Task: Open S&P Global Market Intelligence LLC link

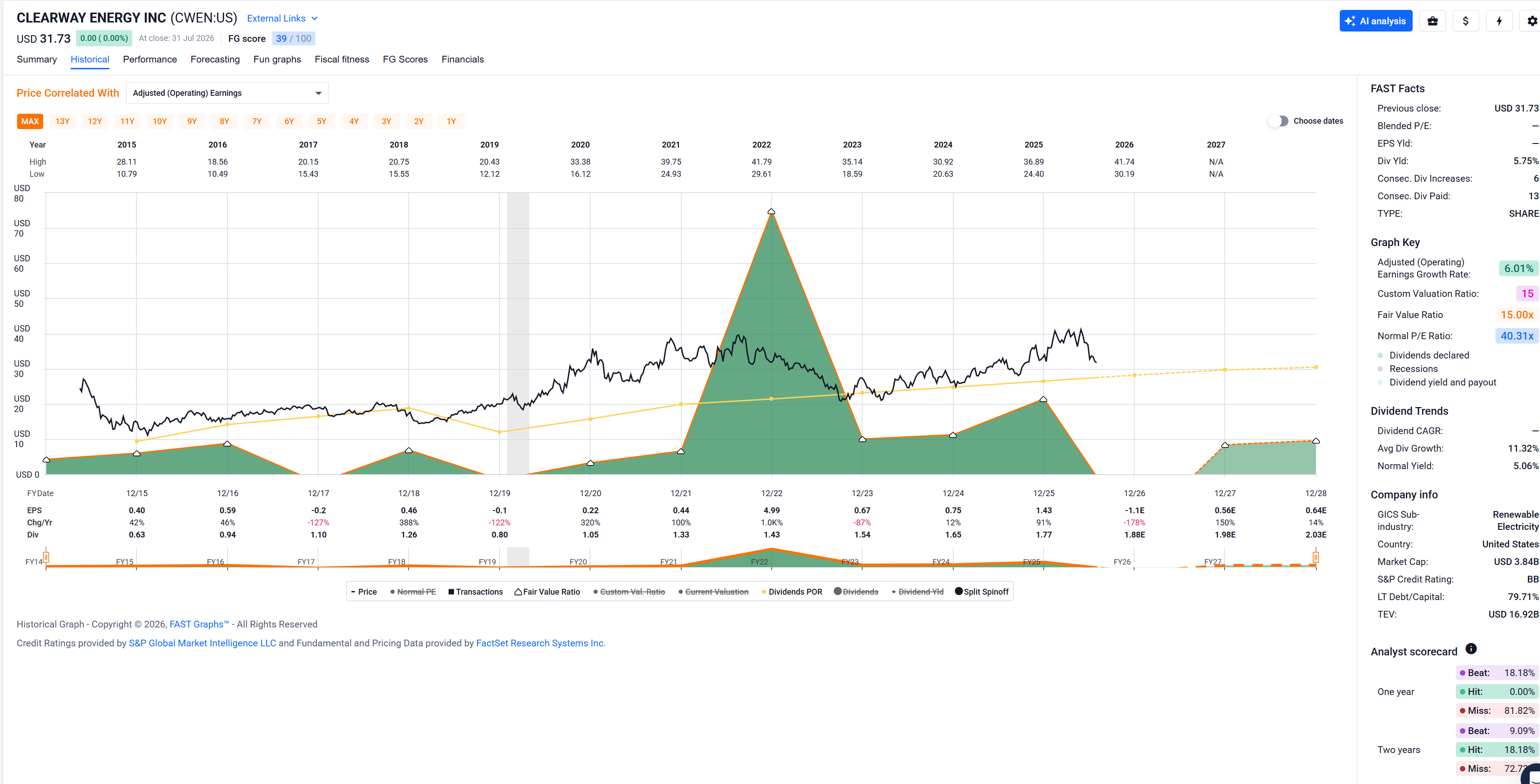Action: (x=203, y=643)
